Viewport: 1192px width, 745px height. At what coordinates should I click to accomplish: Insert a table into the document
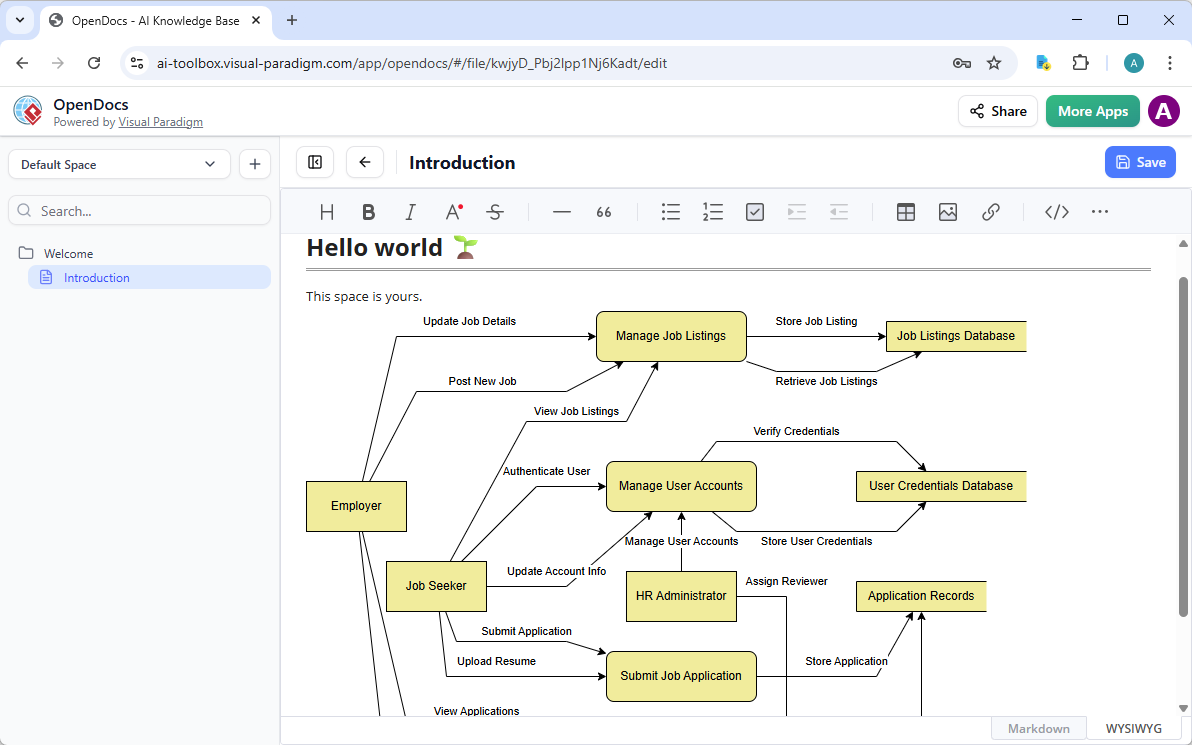coord(905,211)
